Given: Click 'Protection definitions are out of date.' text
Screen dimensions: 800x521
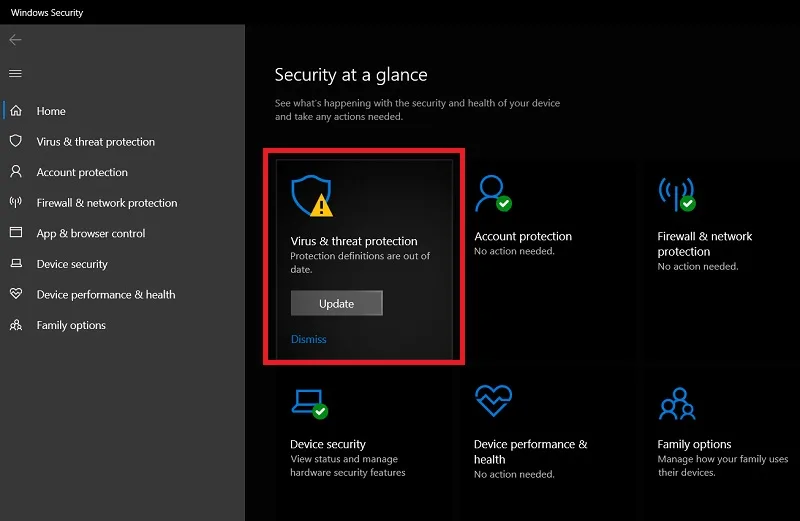Looking at the screenshot, I should coord(360,262).
